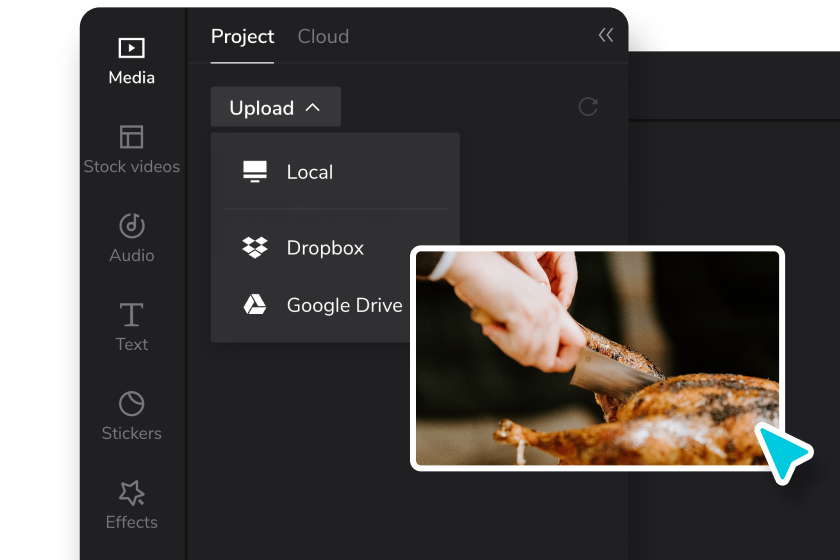Collapse the media panel with double chevron

click(606, 35)
